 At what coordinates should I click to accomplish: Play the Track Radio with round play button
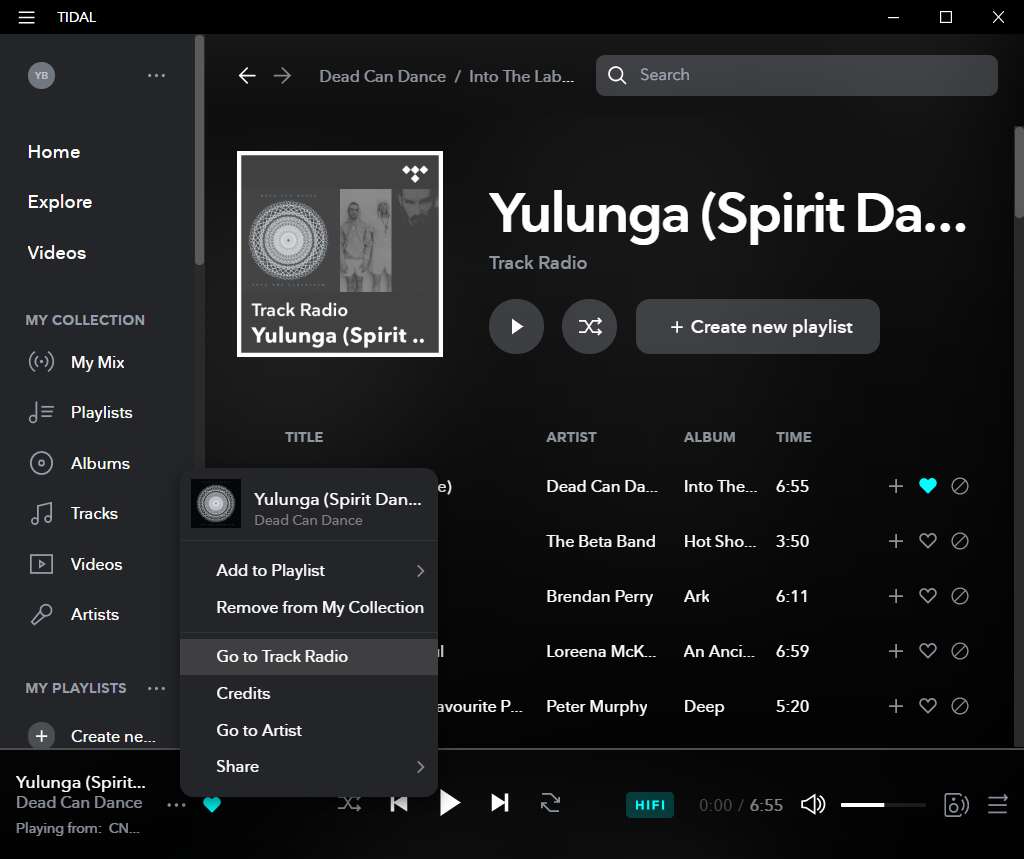click(x=516, y=326)
